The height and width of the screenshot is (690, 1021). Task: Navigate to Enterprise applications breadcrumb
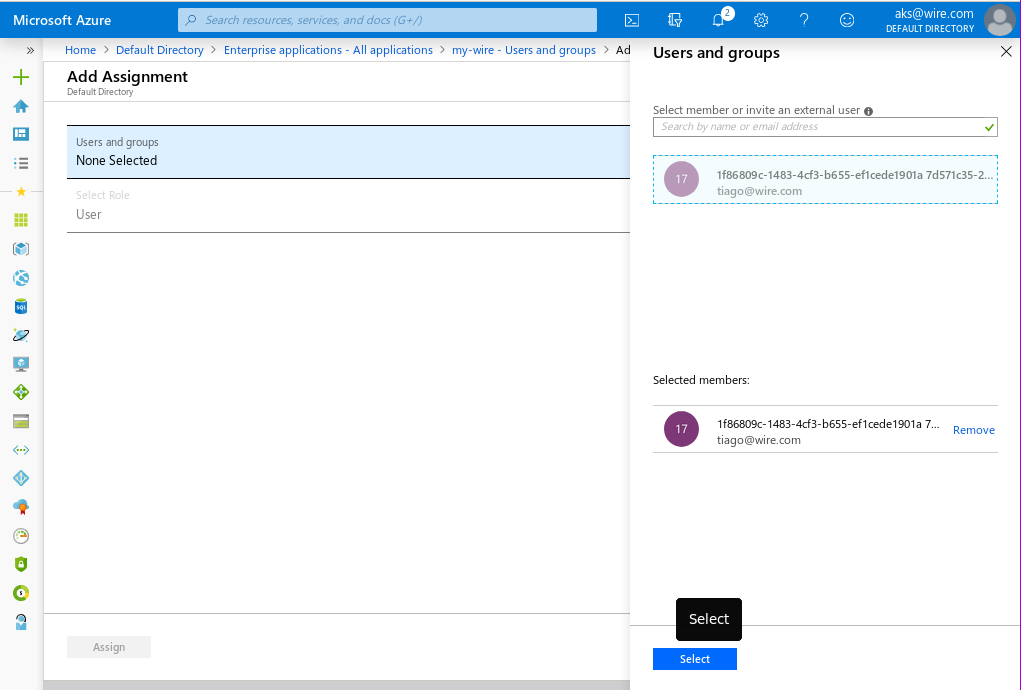tap(328, 50)
